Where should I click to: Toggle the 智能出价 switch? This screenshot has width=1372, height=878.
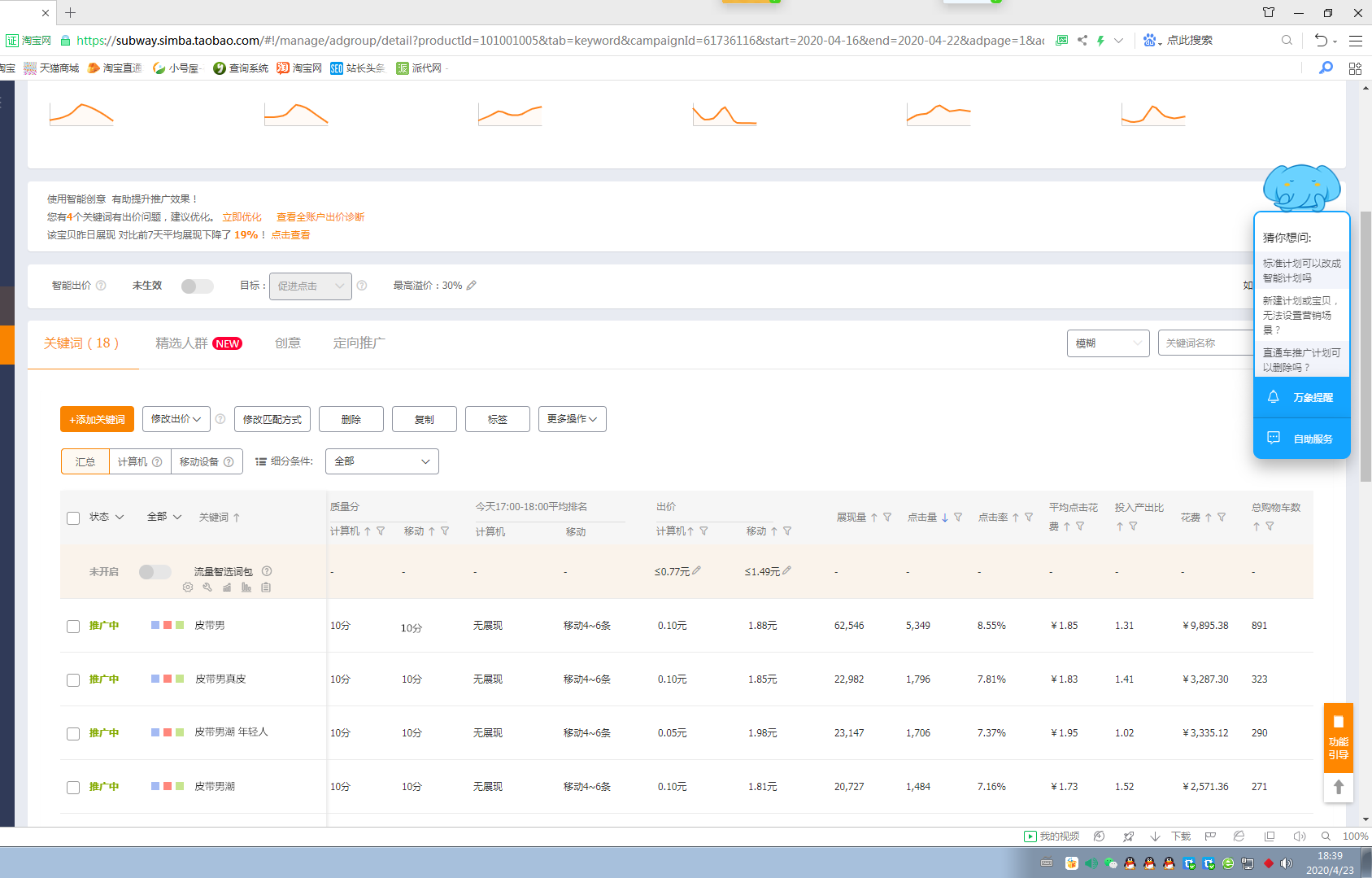pos(197,286)
